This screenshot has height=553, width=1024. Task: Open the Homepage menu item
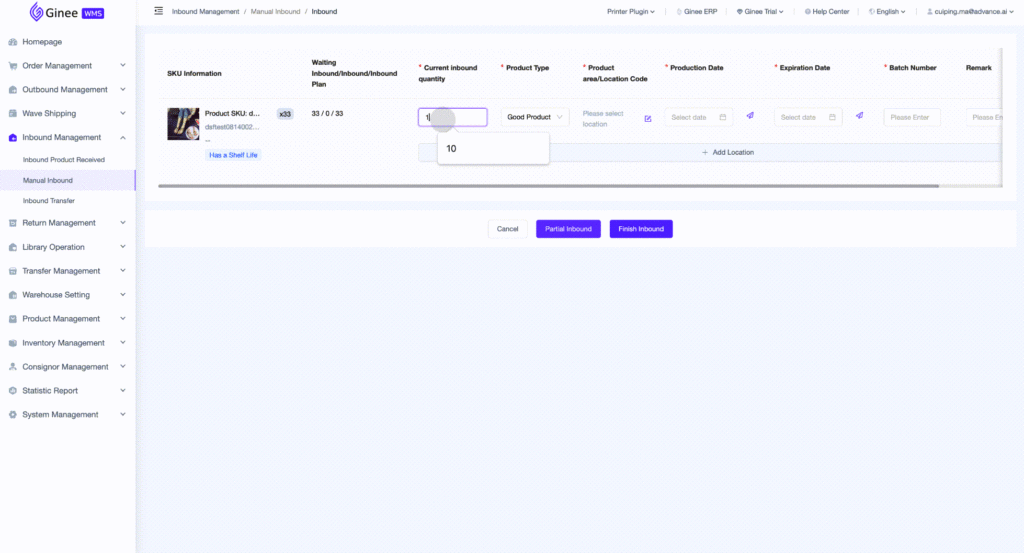click(42, 42)
